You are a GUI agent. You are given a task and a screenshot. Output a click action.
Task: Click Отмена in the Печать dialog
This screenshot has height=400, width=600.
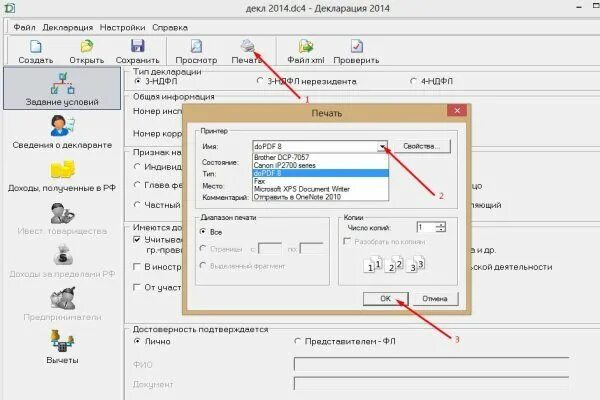click(x=435, y=299)
